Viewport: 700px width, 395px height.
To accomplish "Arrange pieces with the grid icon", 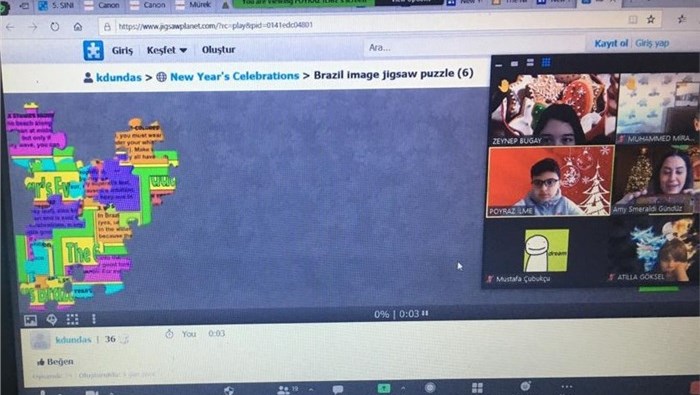I will pyautogui.click(x=72, y=319).
